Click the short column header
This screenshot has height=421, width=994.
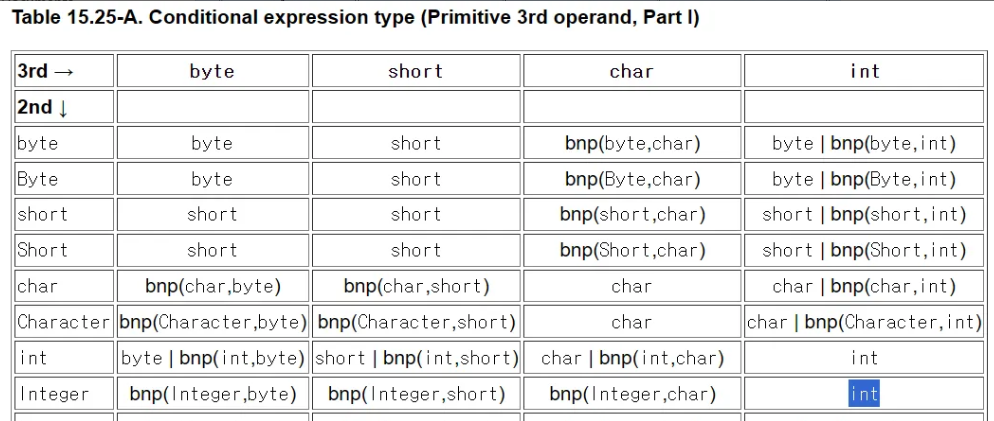coord(415,70)
